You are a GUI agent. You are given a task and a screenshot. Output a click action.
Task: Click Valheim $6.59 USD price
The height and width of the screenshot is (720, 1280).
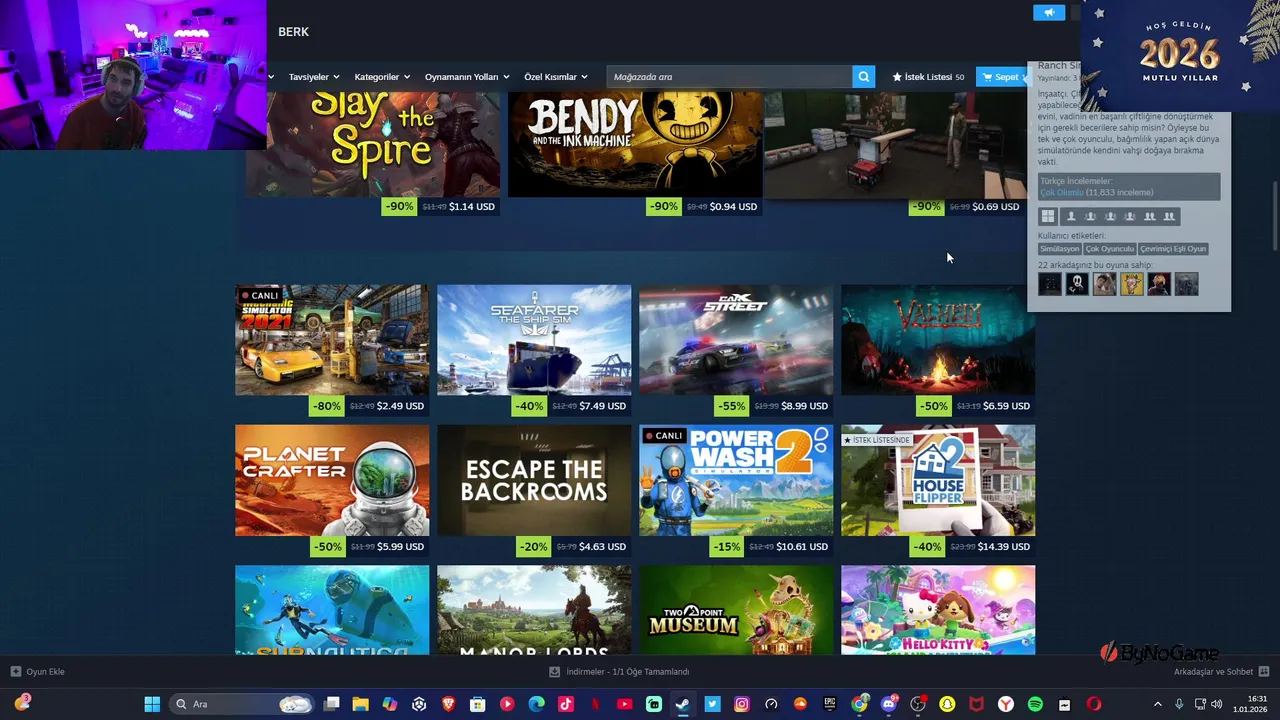click(1006, 406)
